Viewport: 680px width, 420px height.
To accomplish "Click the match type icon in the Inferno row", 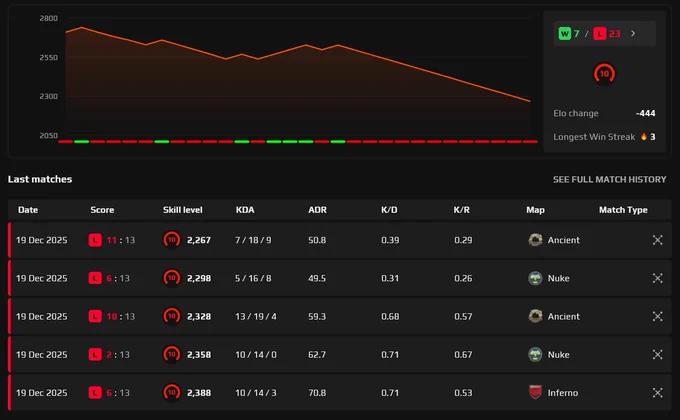I will tap(657, 393).
